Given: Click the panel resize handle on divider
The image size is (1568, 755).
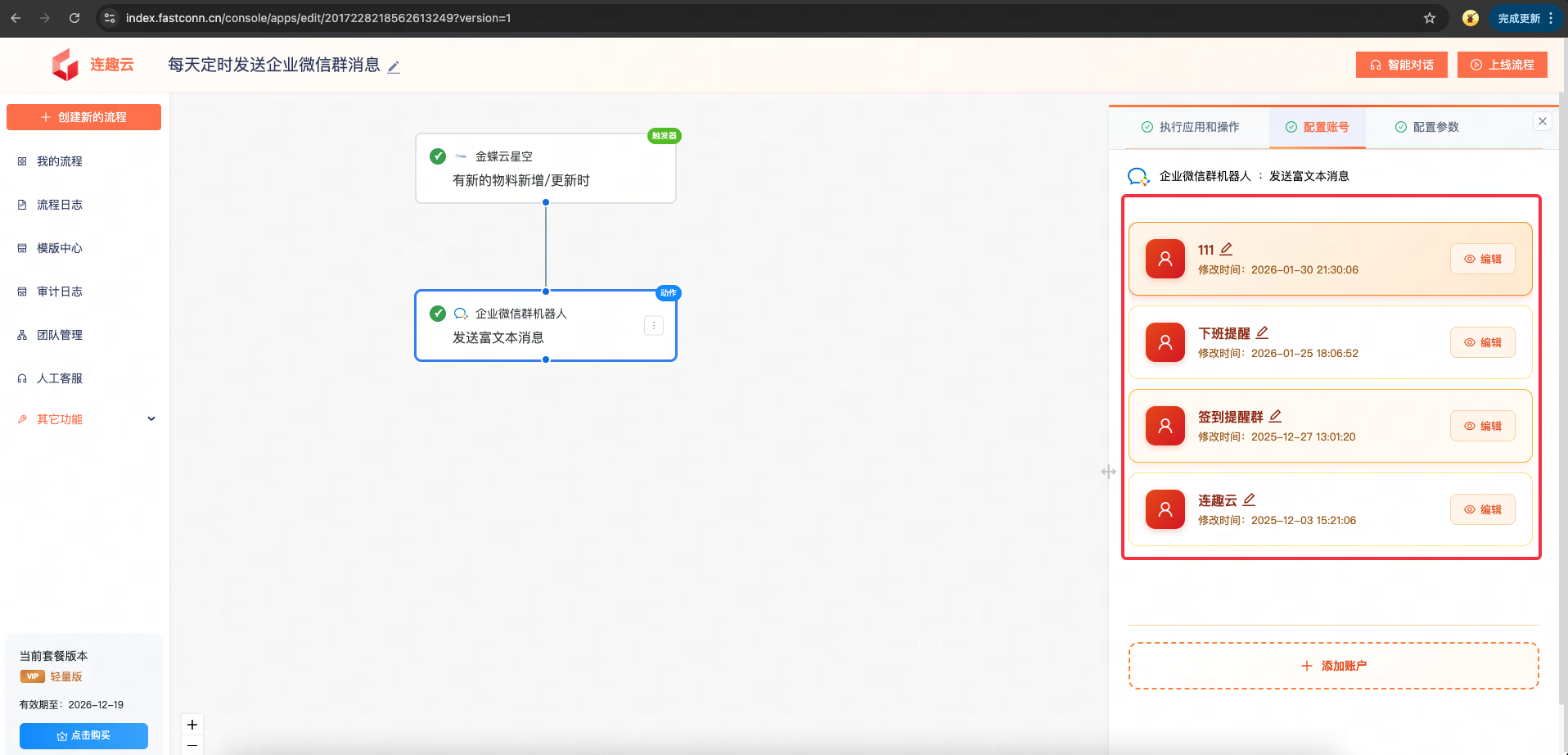Looking at the screenshot, I should point(1108,472).
